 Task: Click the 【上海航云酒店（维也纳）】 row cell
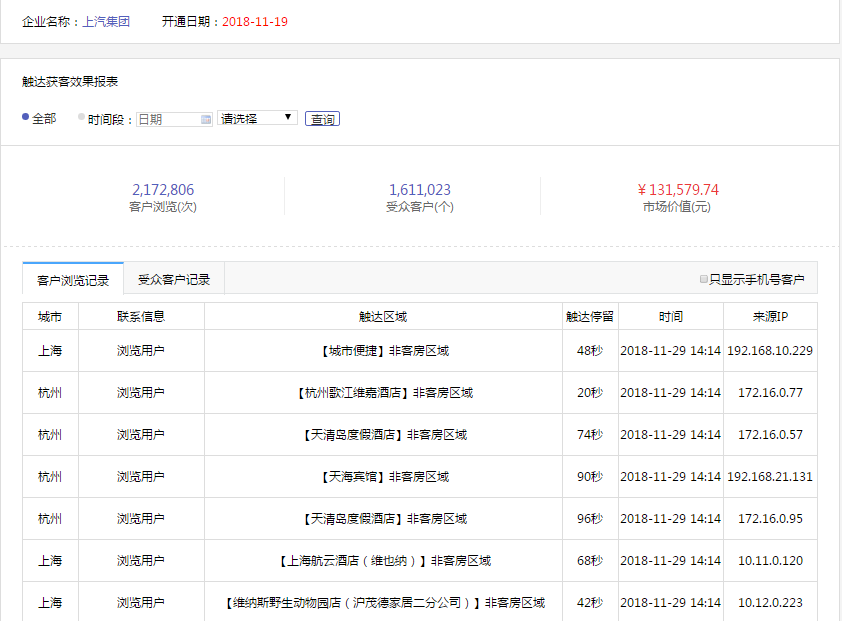coord(384,561)
